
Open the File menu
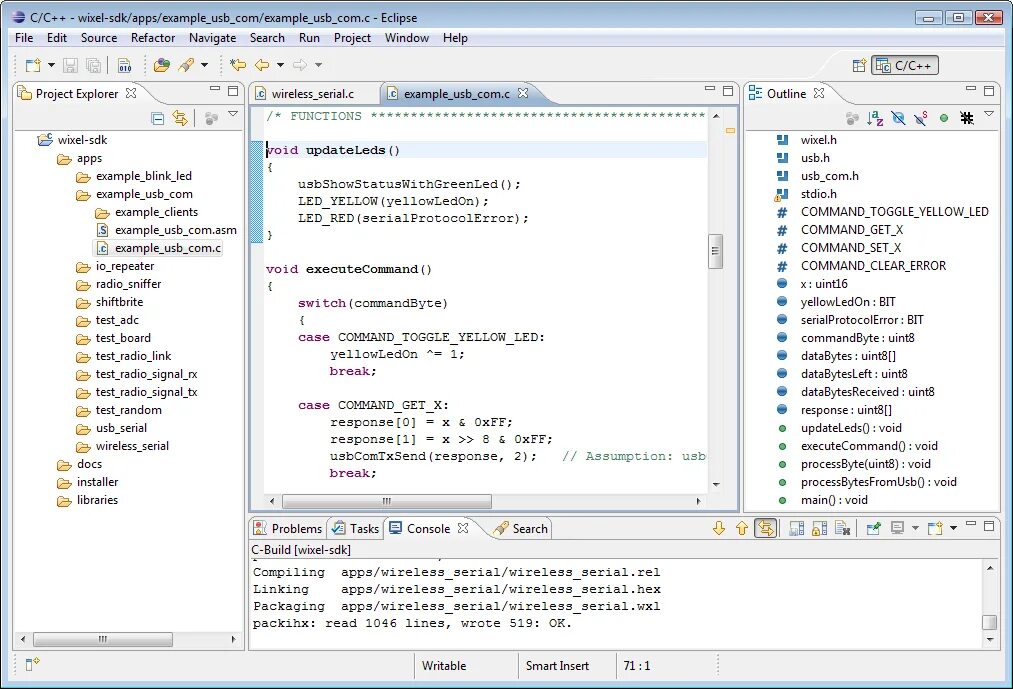(24, 38)
